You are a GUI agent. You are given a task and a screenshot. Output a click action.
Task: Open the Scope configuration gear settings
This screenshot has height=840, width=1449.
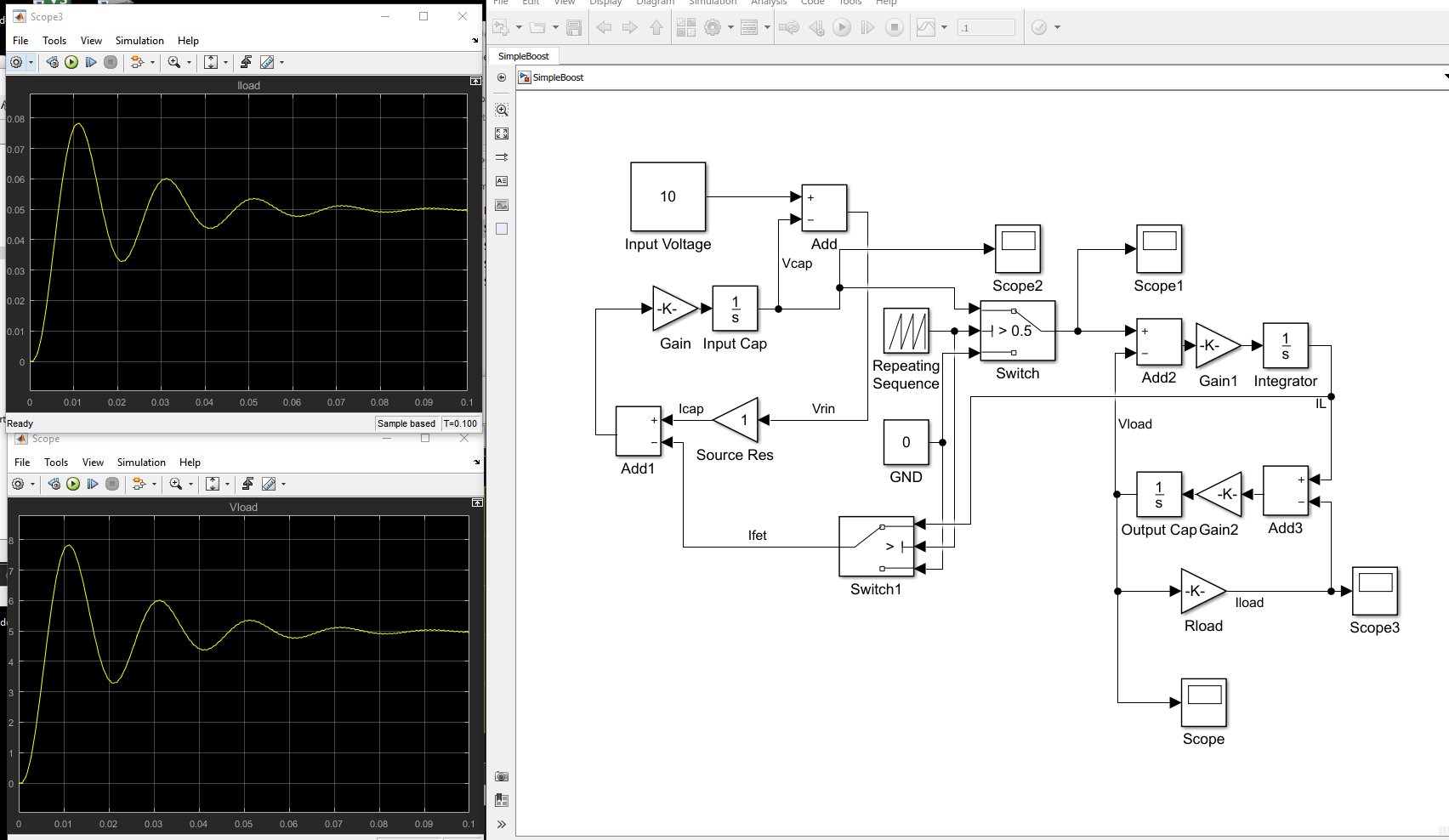pos(18,484)
